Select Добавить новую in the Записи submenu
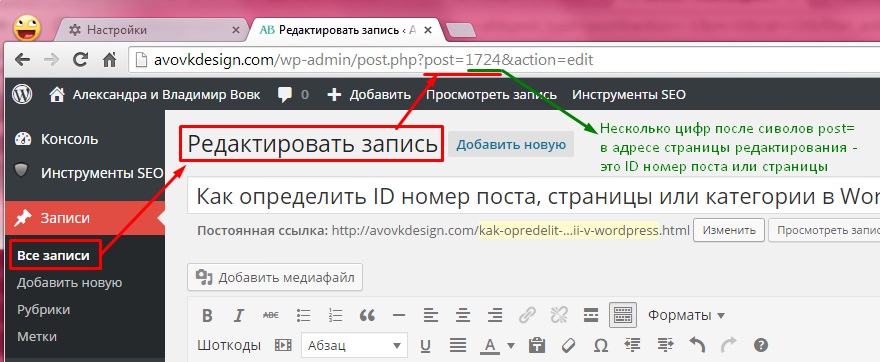 (70, 282)
